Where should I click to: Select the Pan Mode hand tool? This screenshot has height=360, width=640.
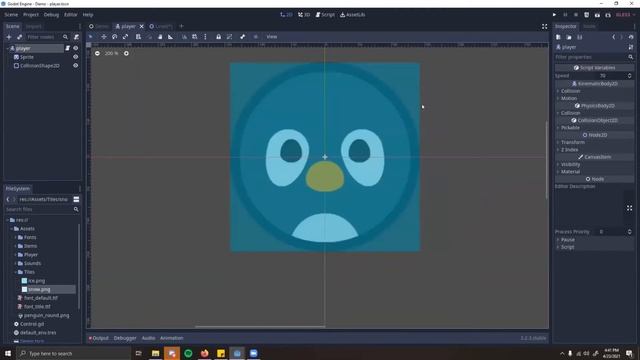pyautogui.click(x=160, y=37)
